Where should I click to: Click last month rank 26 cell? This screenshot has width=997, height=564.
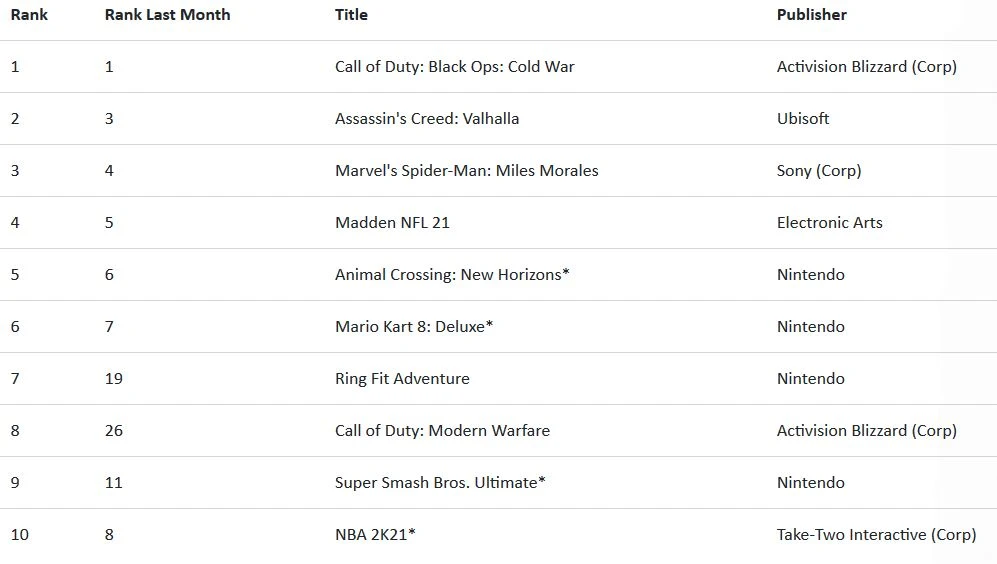point(113,431)
